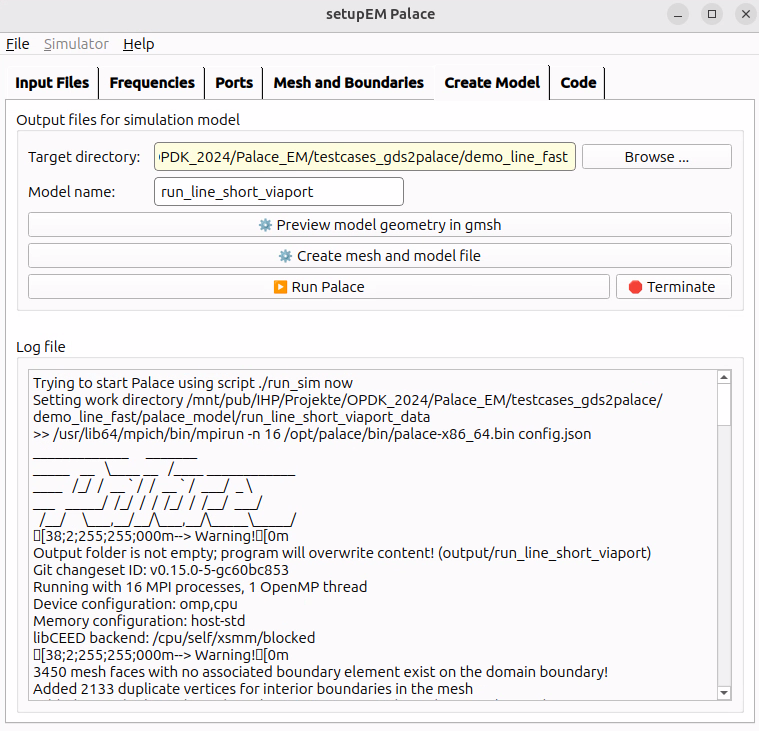Open the File menu
The width and height of the screenshot is (759, 731).
point(17,44)
